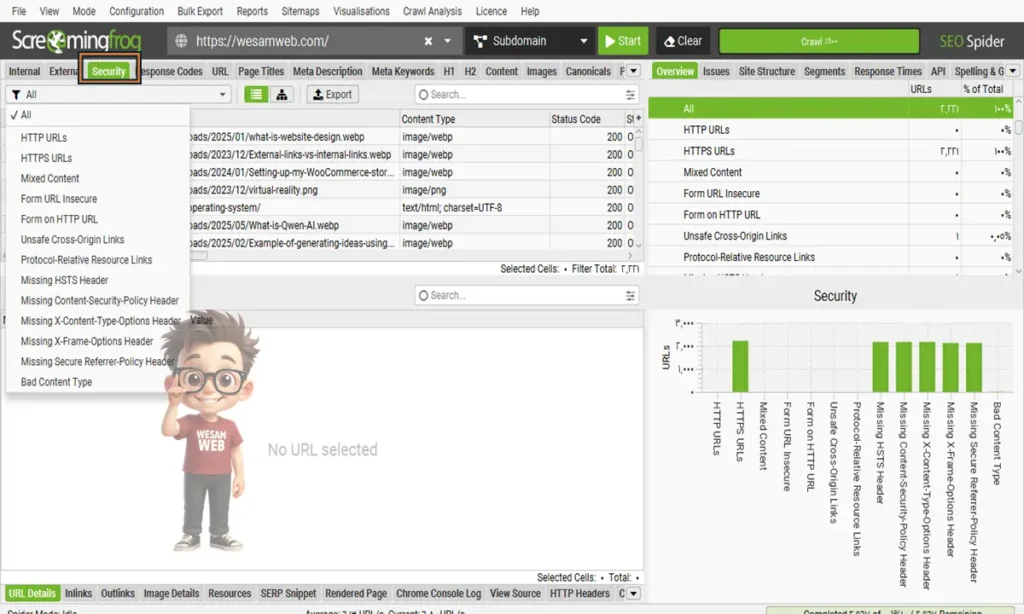This screenshot has width=1024, height=614.
Task: Open lower search filter settings icon
Action: (630, 295)
